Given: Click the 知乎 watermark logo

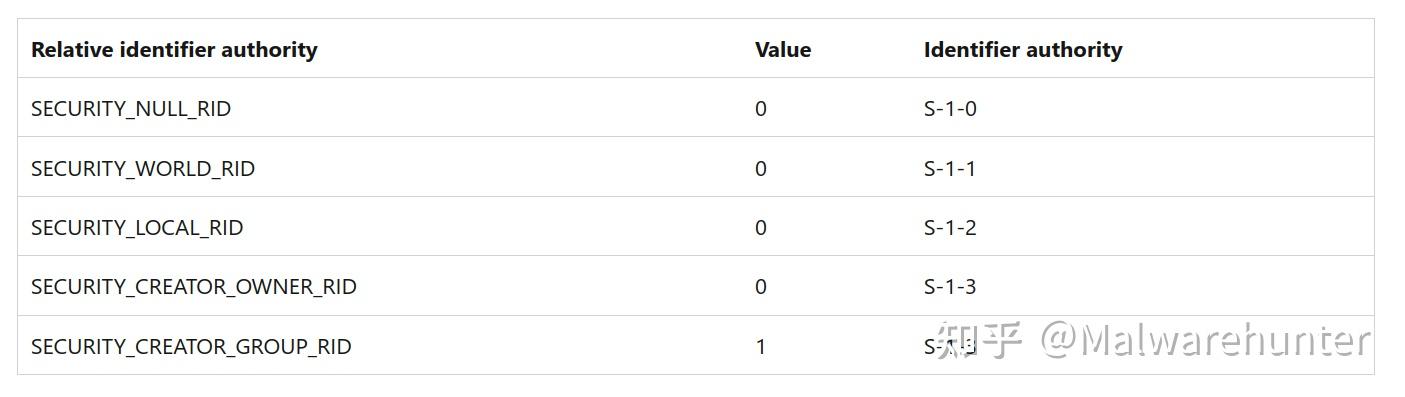Looking at the screenshot, I should [980, 341].
